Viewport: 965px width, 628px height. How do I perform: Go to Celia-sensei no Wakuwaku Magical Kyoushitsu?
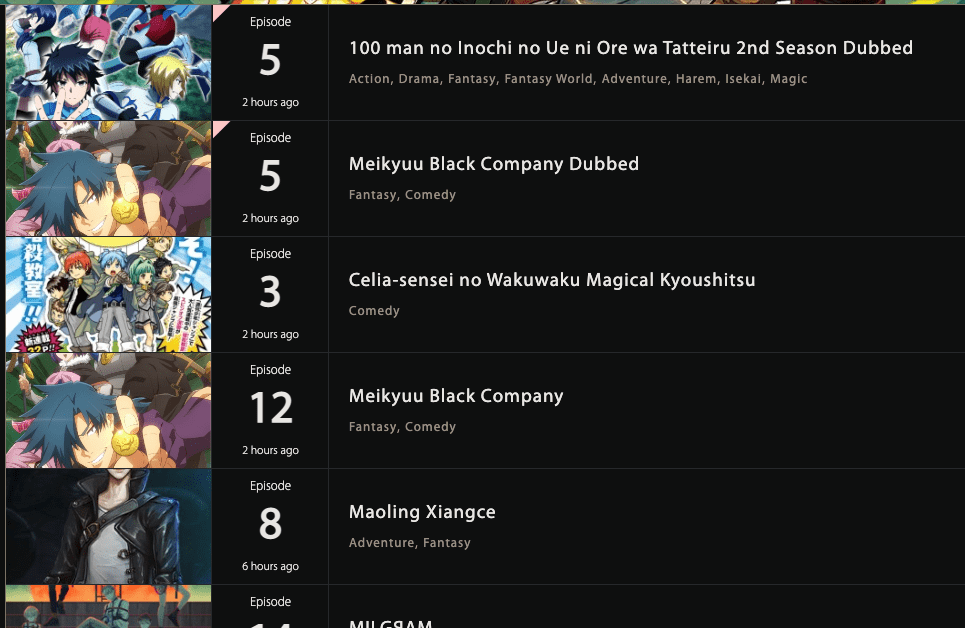(552, 280)
